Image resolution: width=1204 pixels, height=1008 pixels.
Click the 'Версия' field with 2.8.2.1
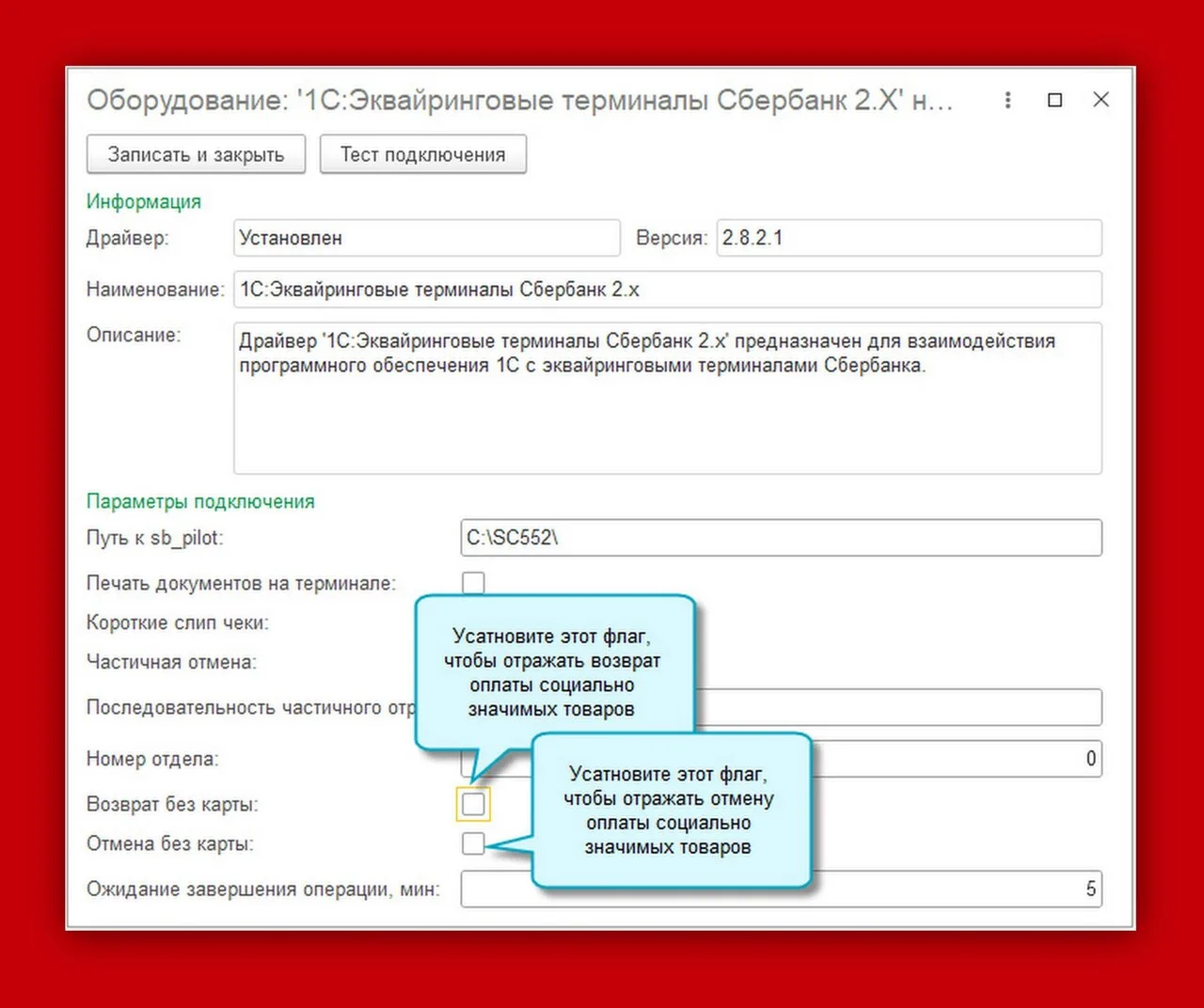pyautogui.click(x=909, y=238)
